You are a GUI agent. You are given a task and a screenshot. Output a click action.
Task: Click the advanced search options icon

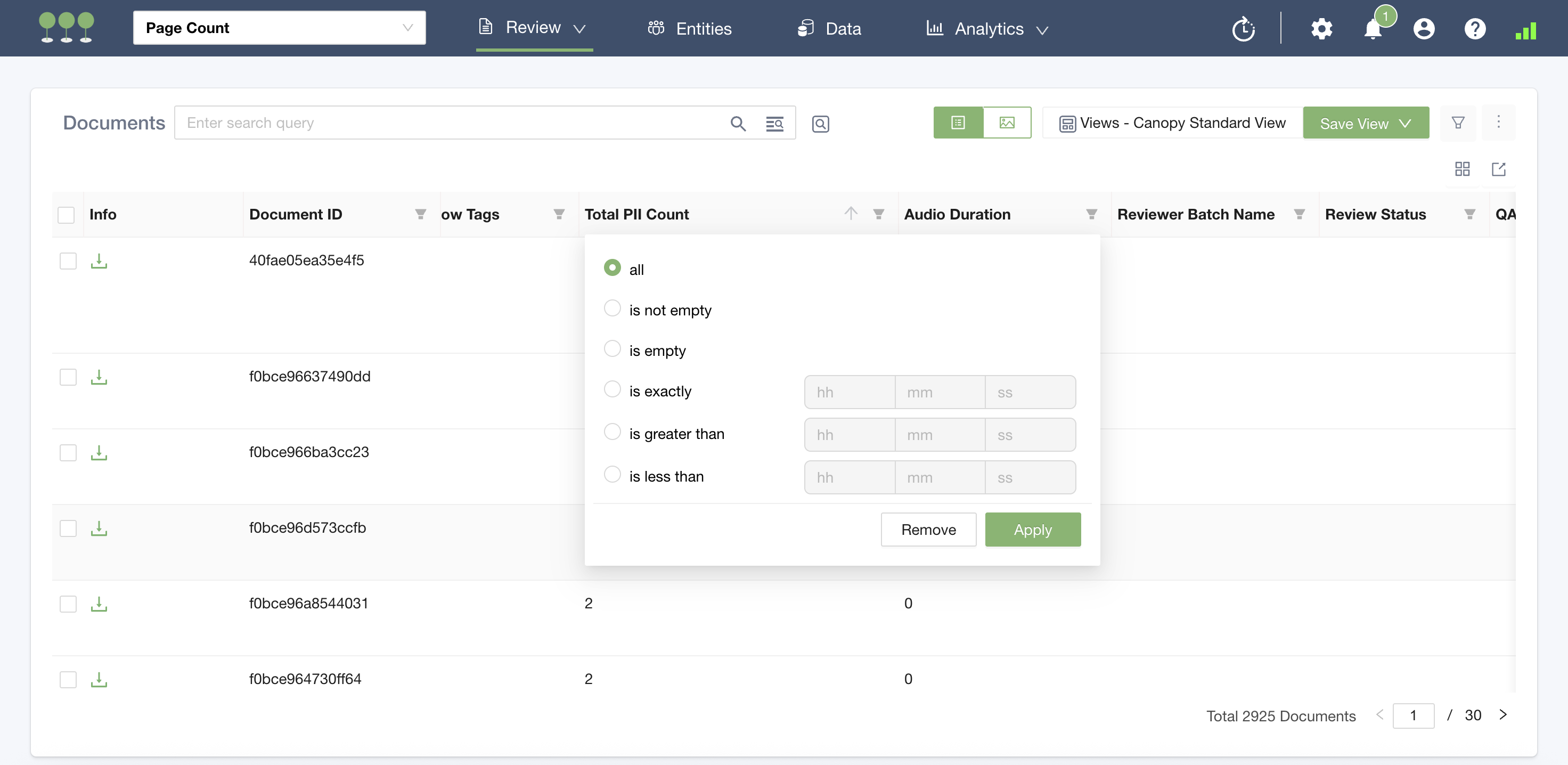point(774,124)
